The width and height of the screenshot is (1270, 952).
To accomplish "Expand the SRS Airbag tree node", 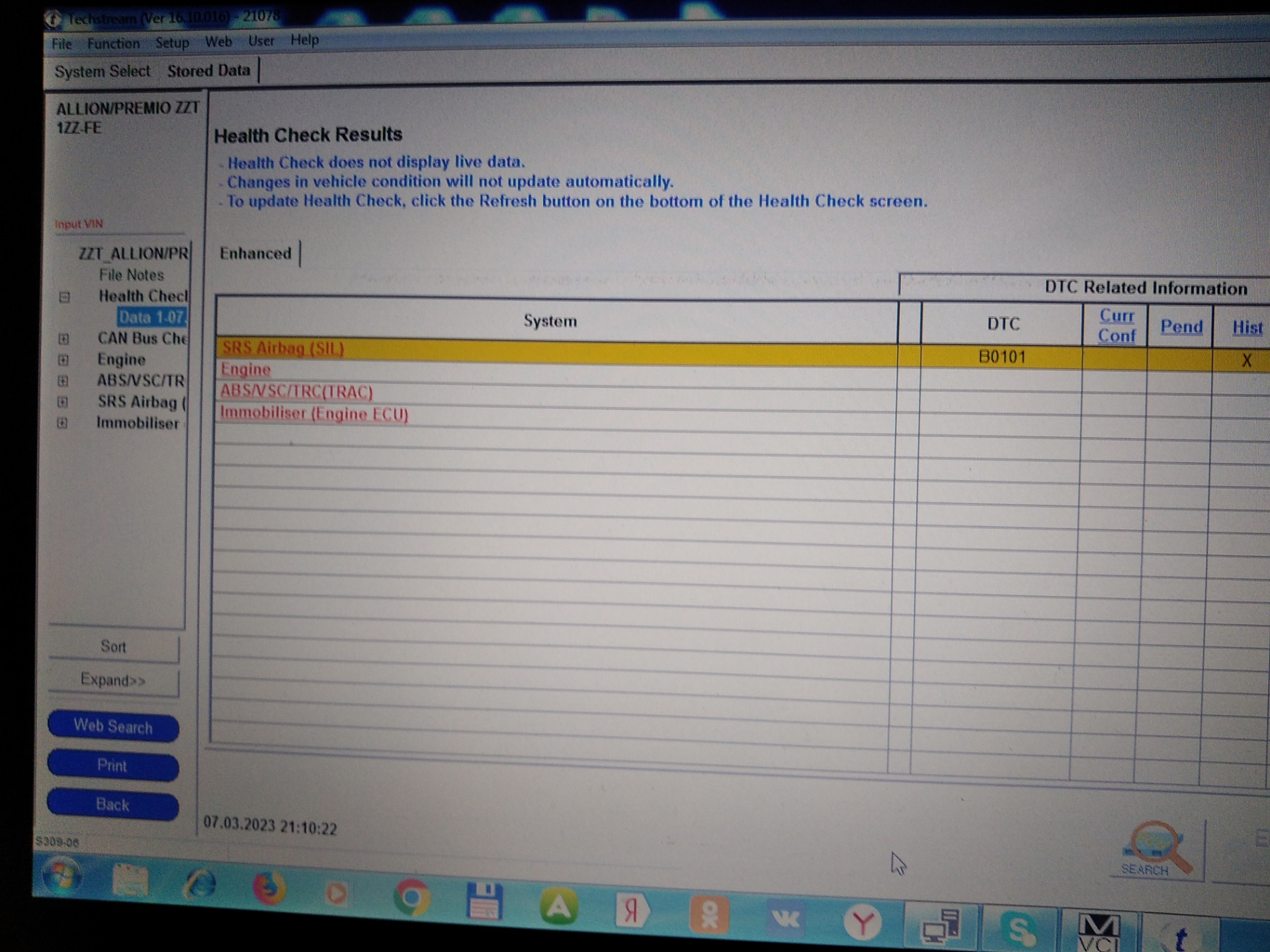I will tap(62, 402).
